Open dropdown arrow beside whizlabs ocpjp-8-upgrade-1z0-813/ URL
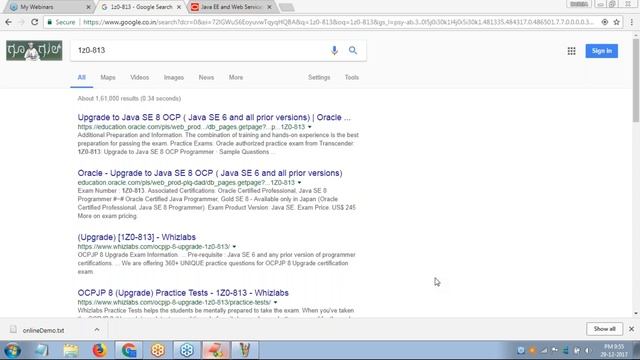 click(x=234, y=247)
